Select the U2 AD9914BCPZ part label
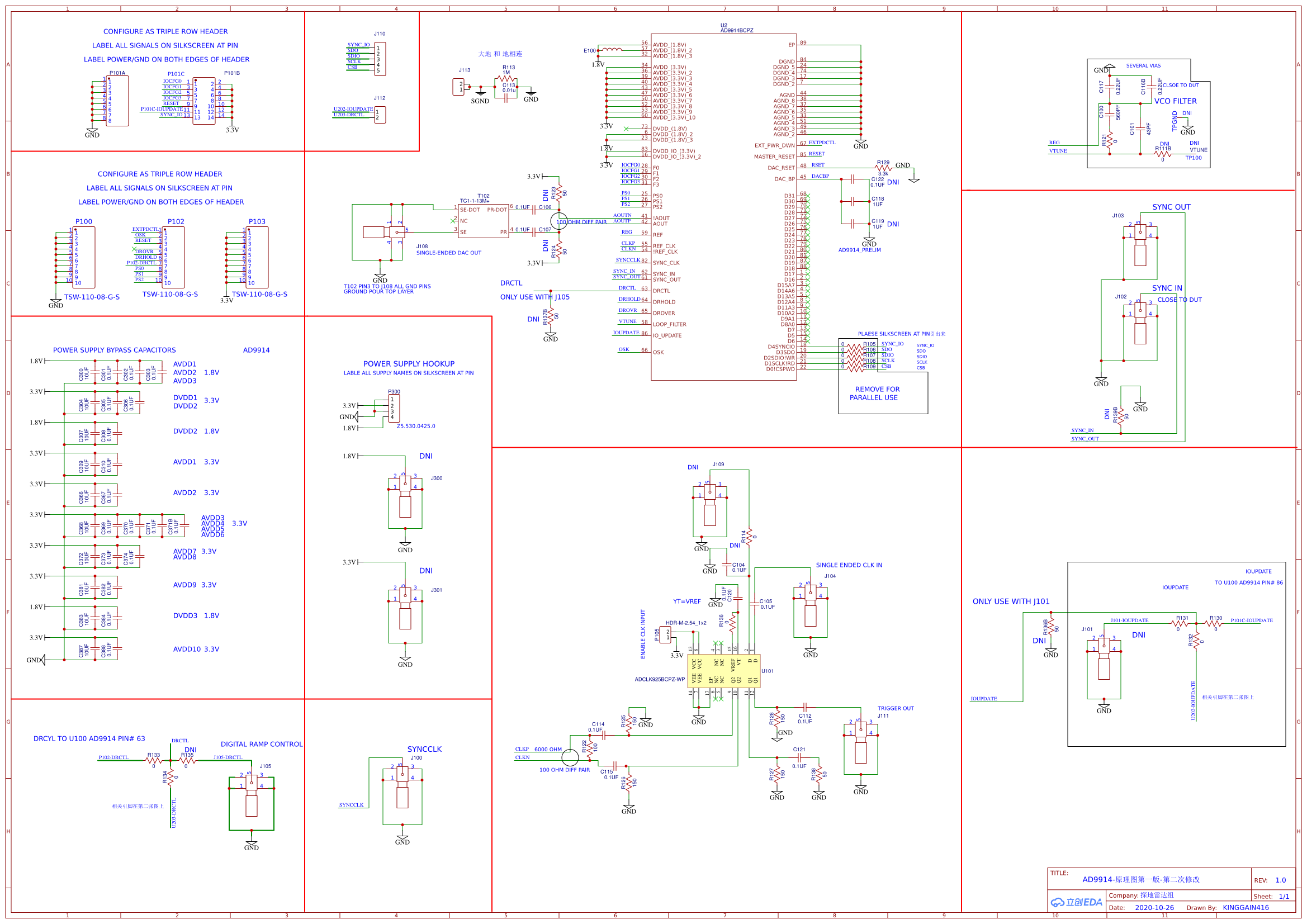Image resolution: width=1307 pixels, height=924 pixels. 736,30
